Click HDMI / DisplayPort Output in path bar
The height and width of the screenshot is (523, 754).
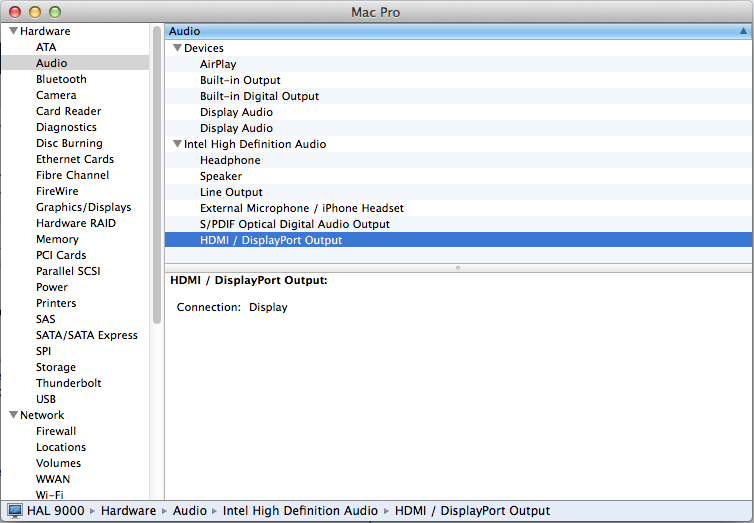pos(472,511)
